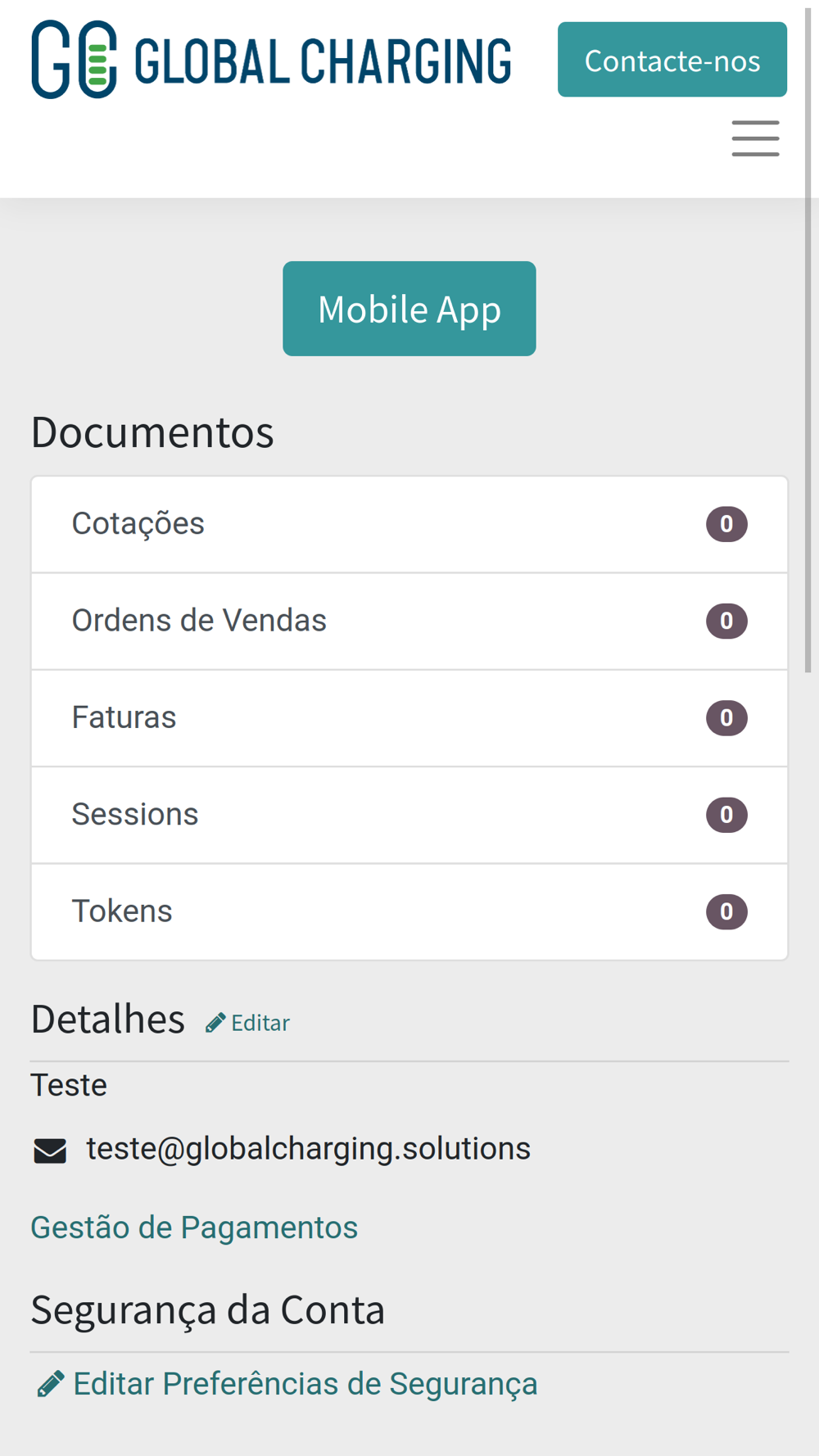Click pencil icon beside Editar Preferências de Segurança
819x1456 pixels.
(x=50, y=1384)
